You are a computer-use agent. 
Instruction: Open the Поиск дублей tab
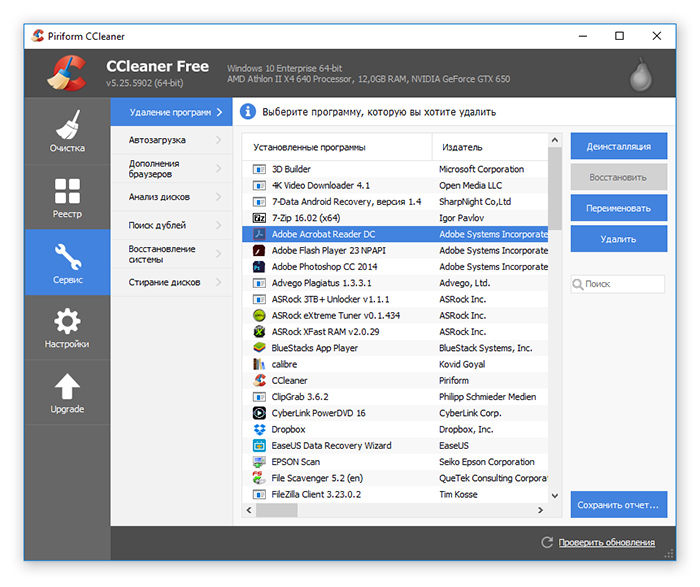tap(171, 225)
